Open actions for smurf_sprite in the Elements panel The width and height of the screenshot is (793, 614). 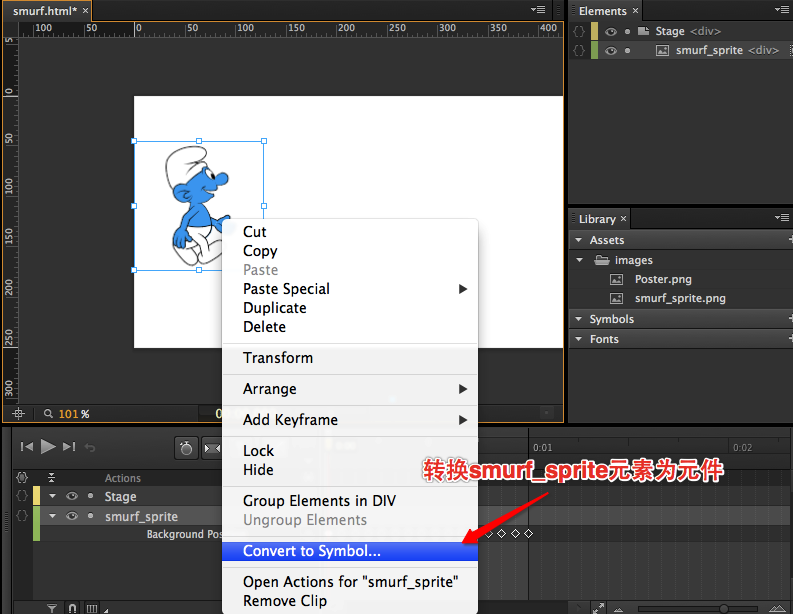[579, 51]
